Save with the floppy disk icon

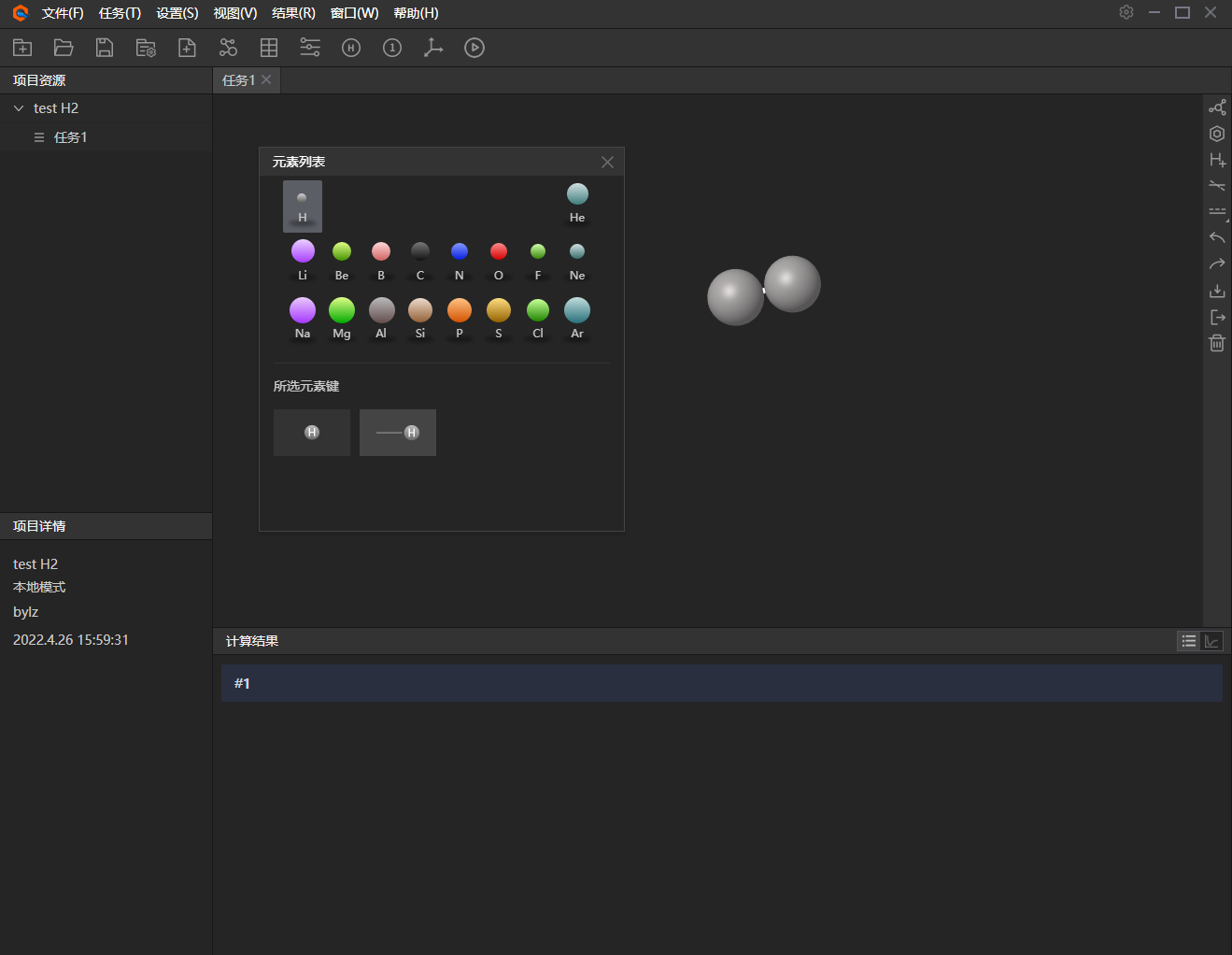coord(105,48)
